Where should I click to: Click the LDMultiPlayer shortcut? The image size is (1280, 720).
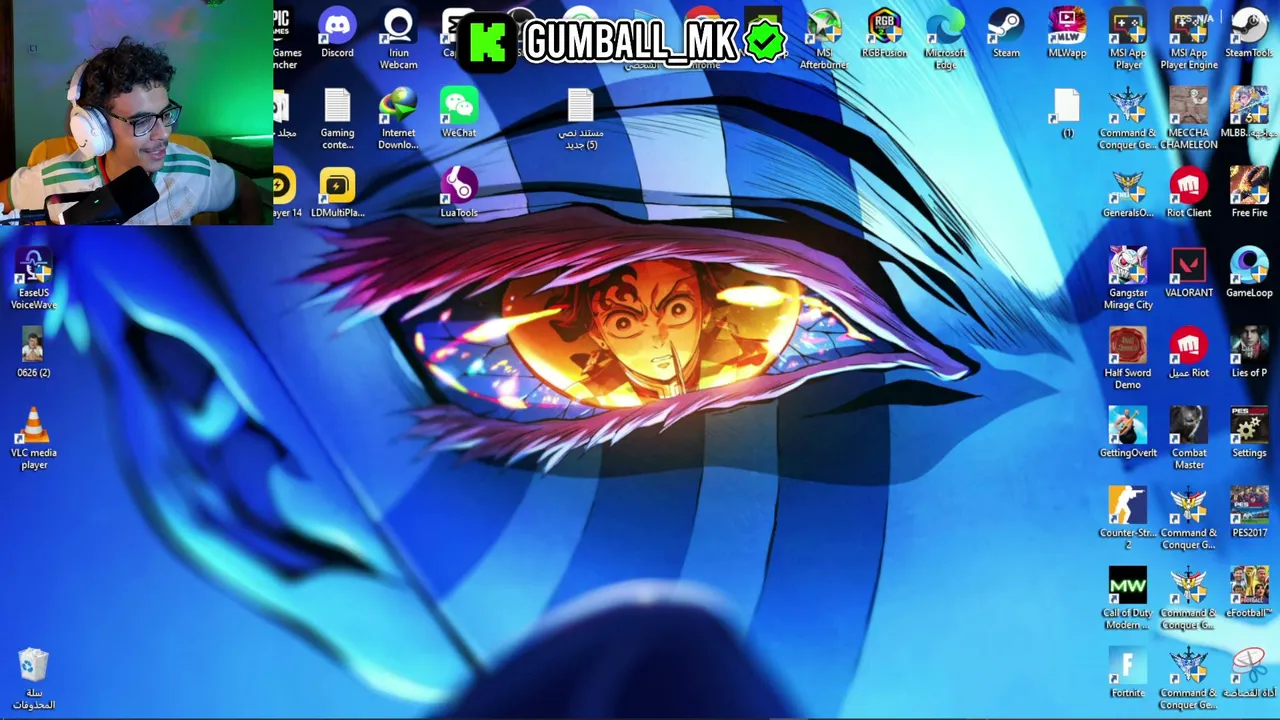click(x=337, y=193)
